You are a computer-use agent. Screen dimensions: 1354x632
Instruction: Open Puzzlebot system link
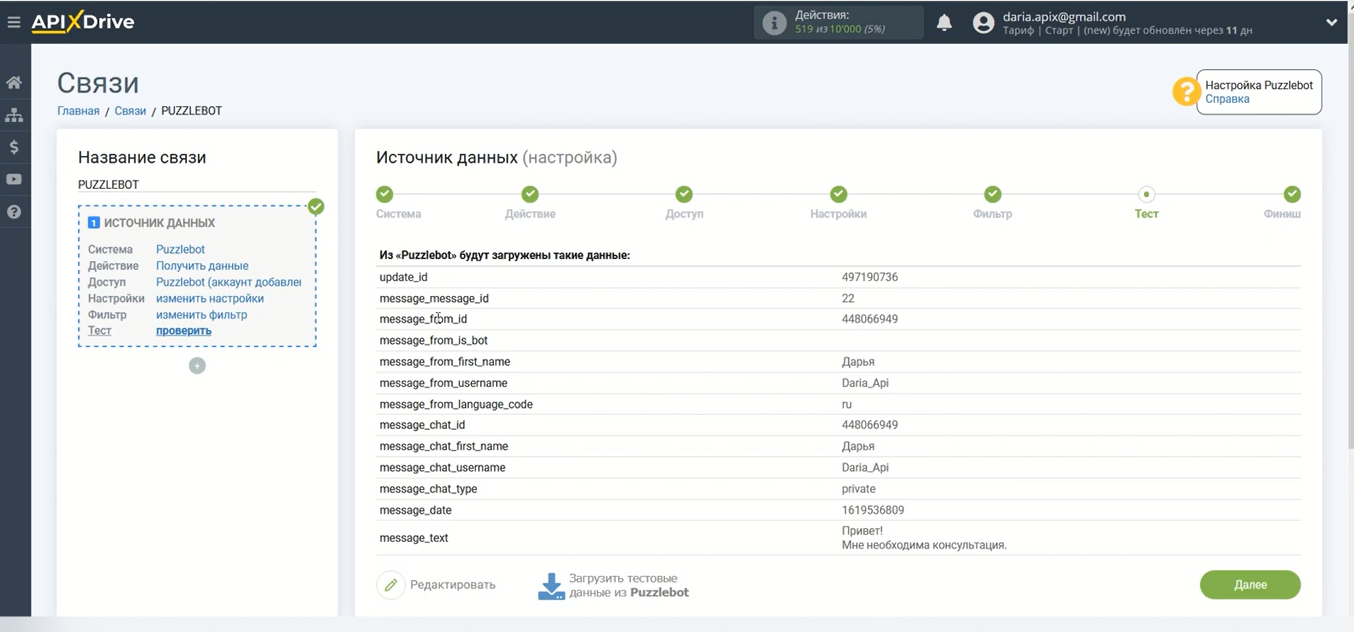click(x=180, y=250)
